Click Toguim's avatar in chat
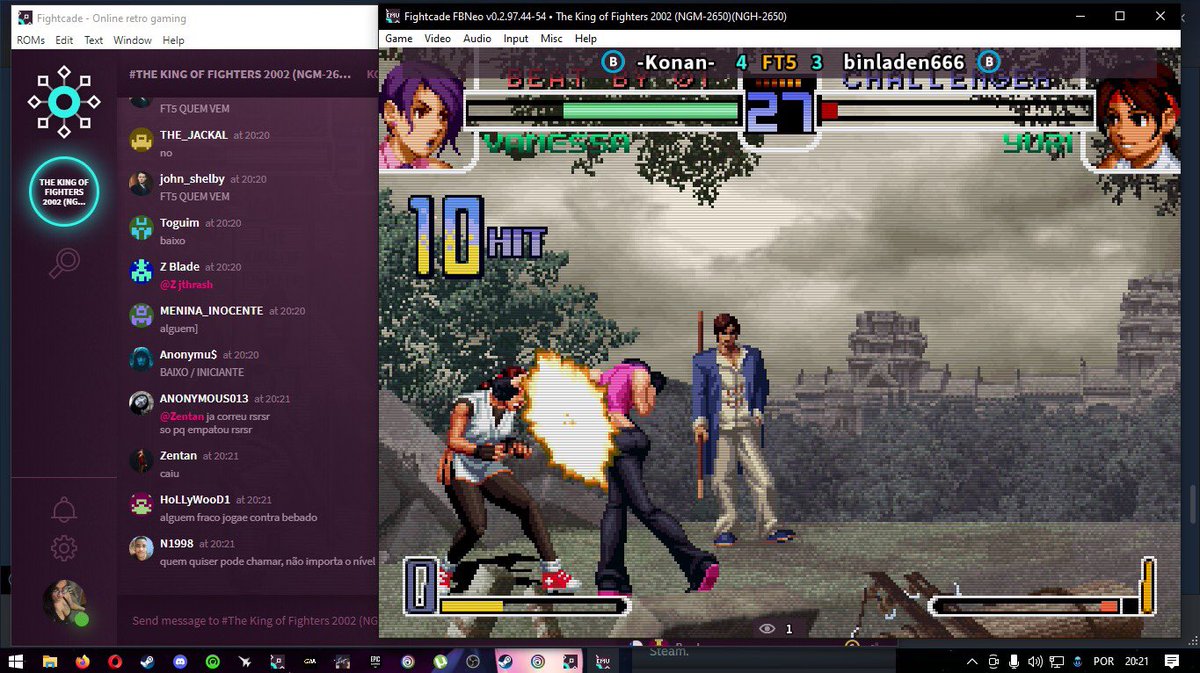Screen dimensions: 1200x673 141,228
